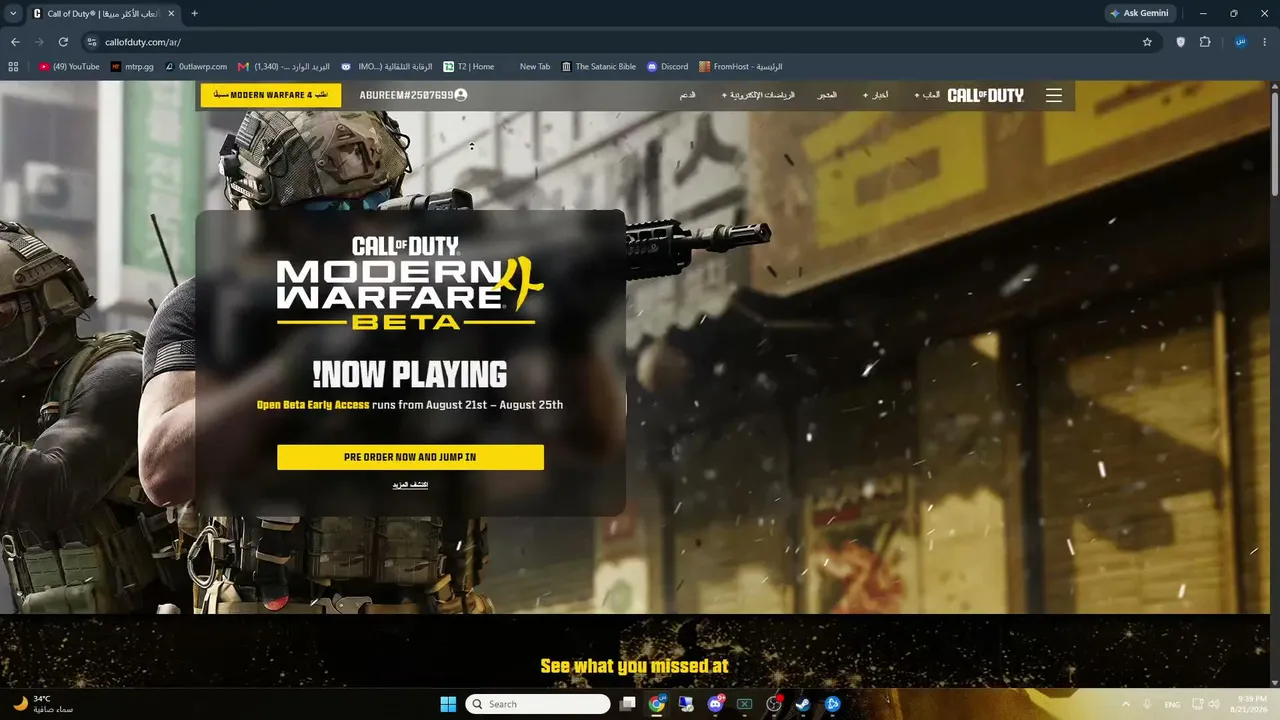Open the Discord taskbar icon
1280x720 pixels.
pos(716,704)
